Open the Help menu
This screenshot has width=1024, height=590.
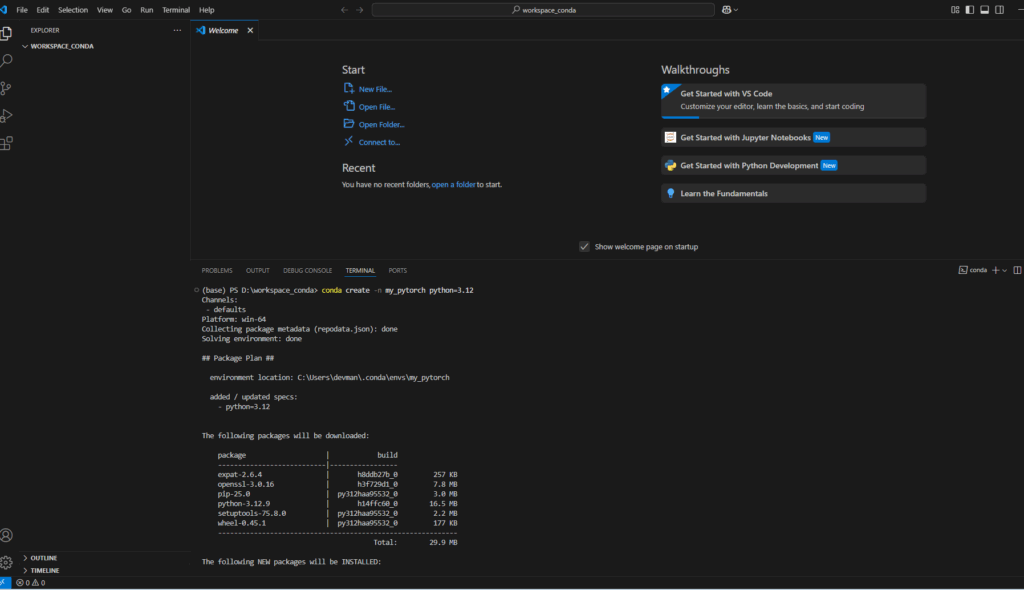206,10
